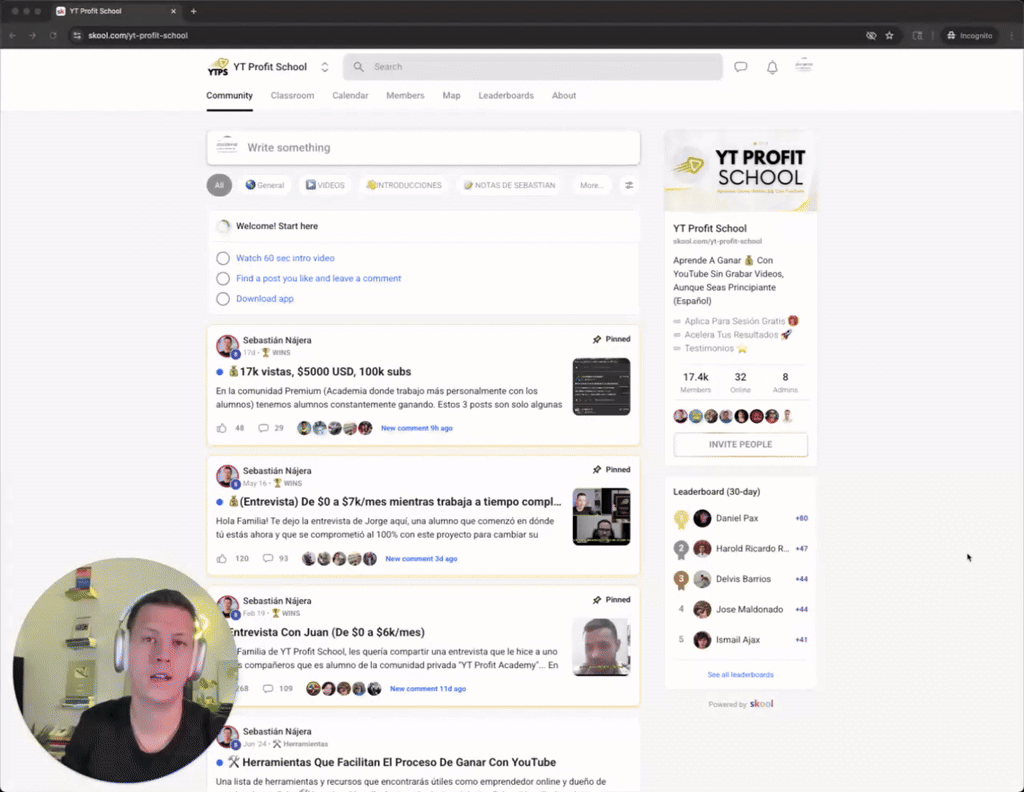Open Jose Maldonado leaderboard profile
Image resolution: width=1024 pixels, height=792 pixels.
pyautogui.click(x=749, y=610)
